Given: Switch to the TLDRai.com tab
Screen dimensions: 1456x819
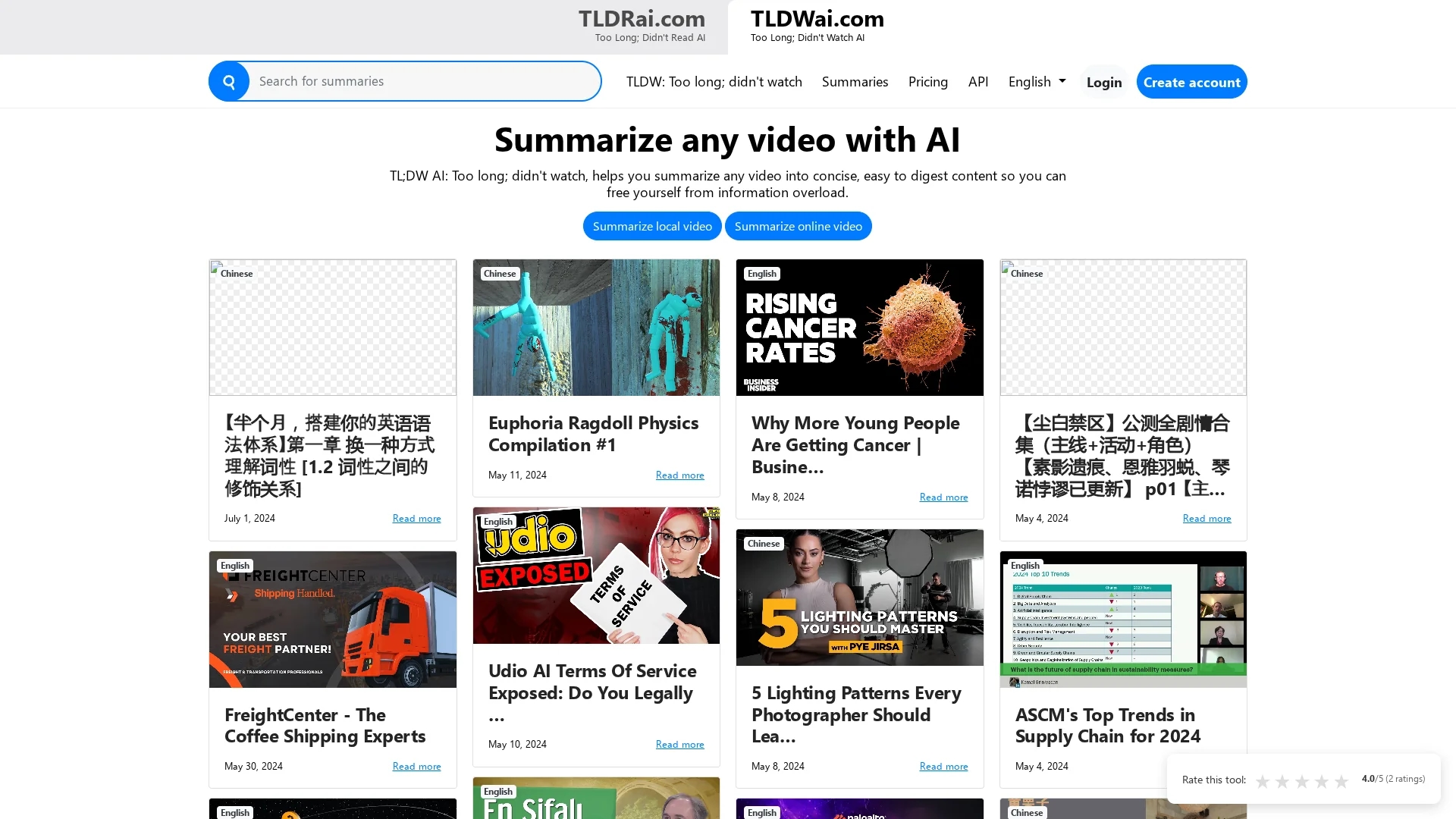Looking at the screenshot, I should (642, 27).
